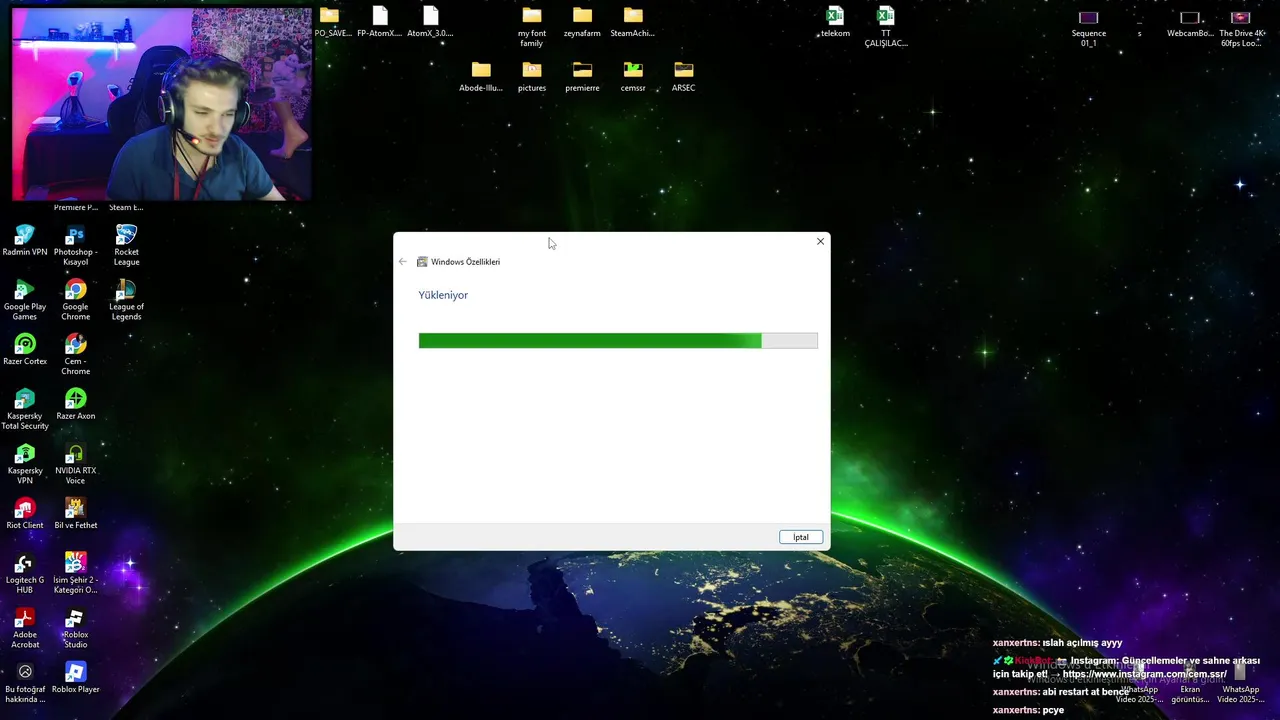Click the Yükleniyor green progress bar
The width and height of the screenshot is (1280, 720).
coord(618,341)
